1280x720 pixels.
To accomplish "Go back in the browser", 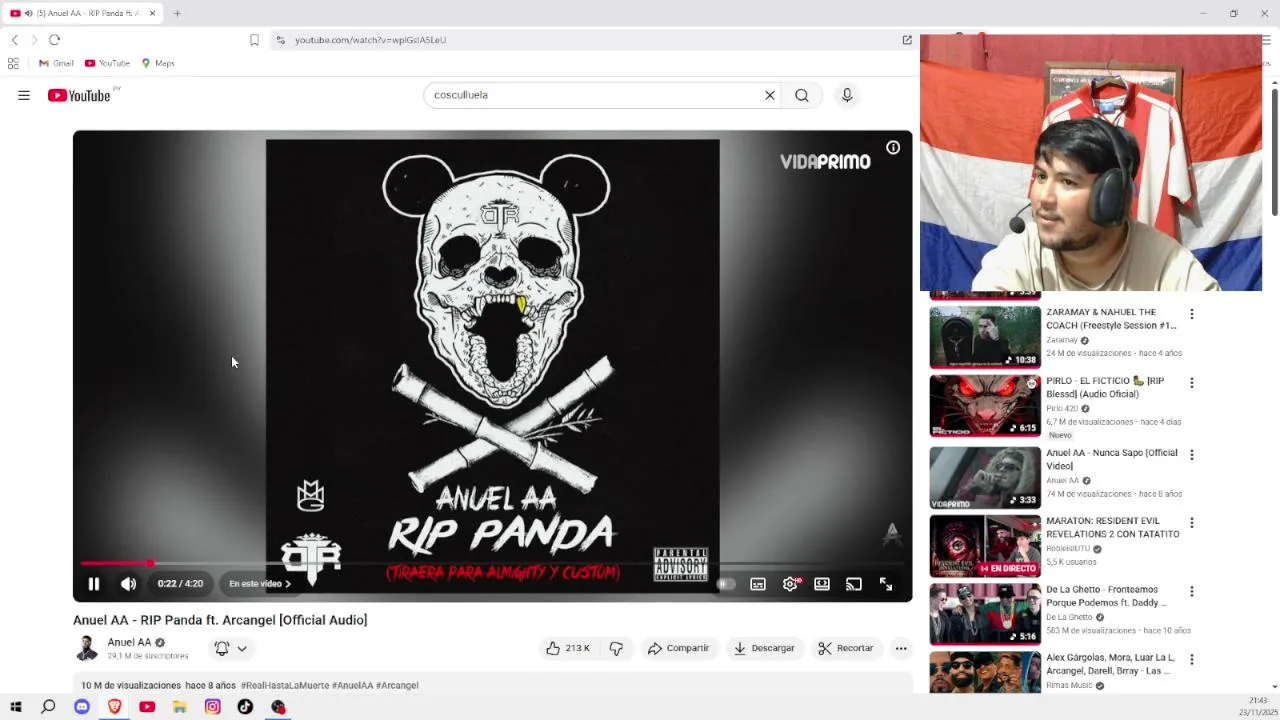I will (15, 40).
